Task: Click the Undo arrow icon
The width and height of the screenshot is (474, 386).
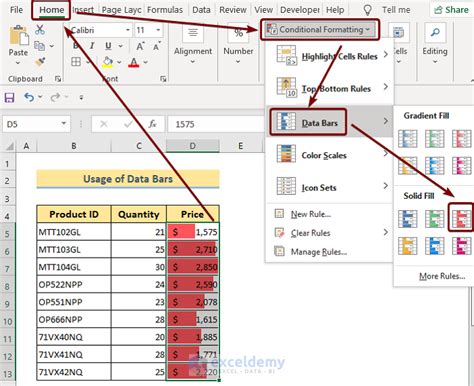Action: (29, 97)
